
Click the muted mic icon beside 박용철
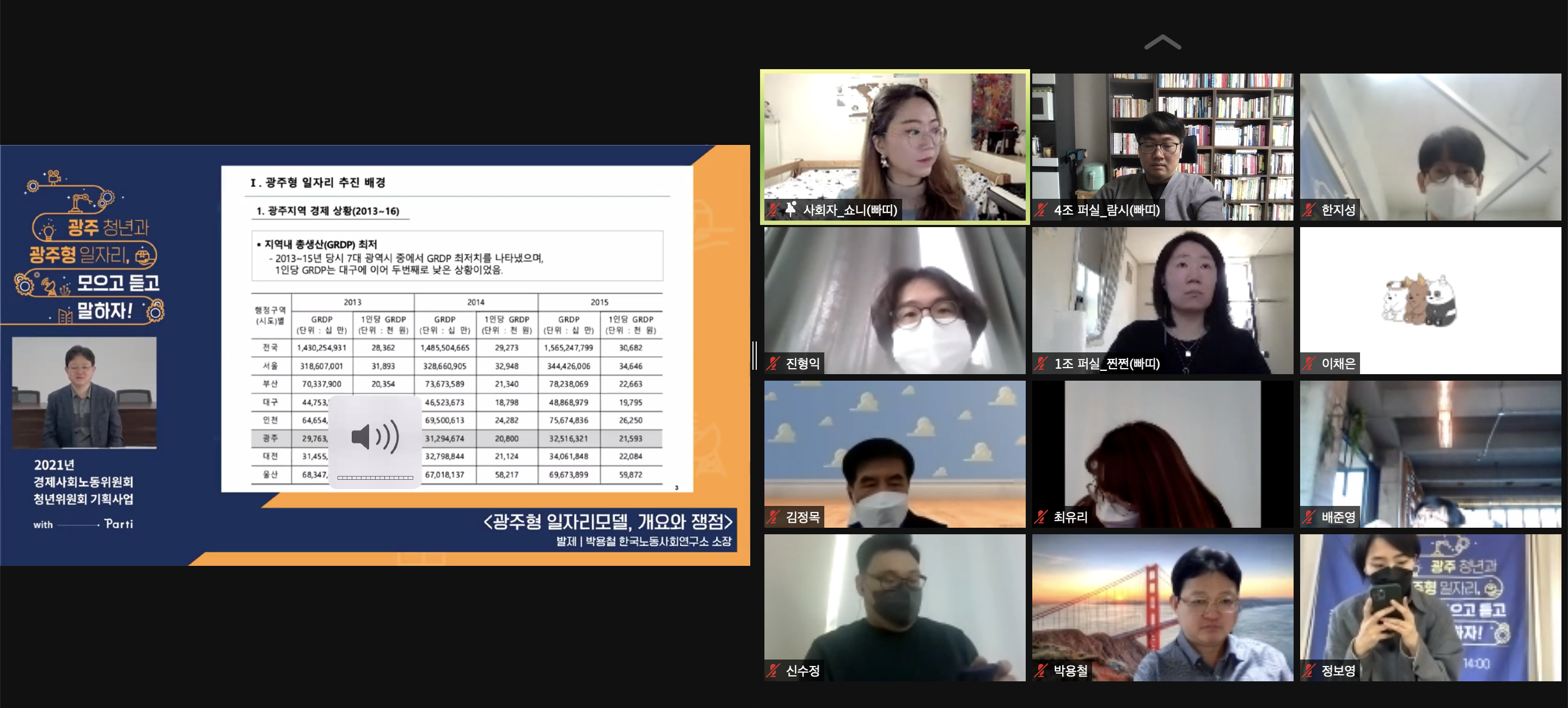pyautogui.click(x=1041, y=670)
